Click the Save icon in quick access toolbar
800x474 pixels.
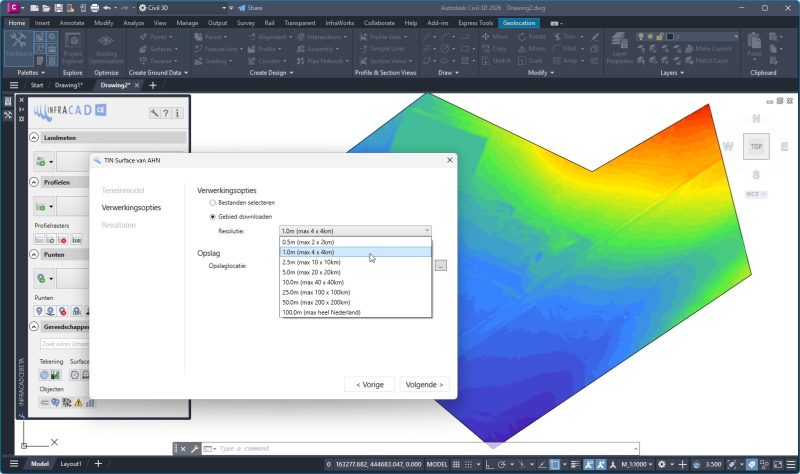coord(59,8)
